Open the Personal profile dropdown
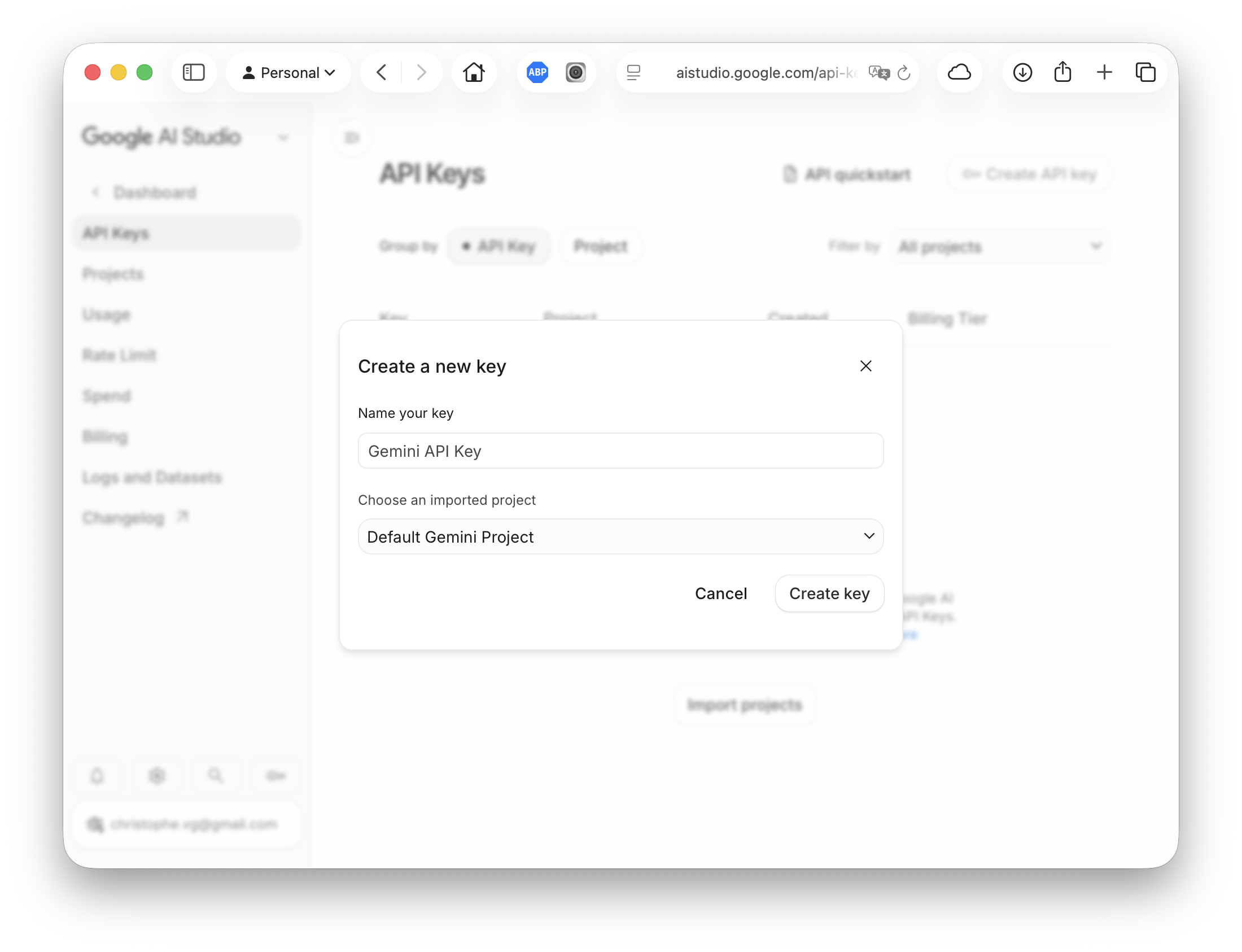Screen dimensions: 1242x952 (288, 72)
